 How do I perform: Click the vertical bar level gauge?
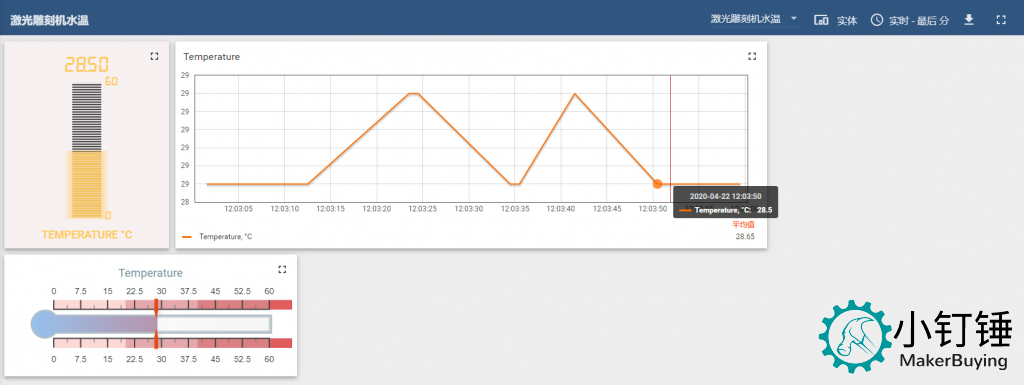87,151
